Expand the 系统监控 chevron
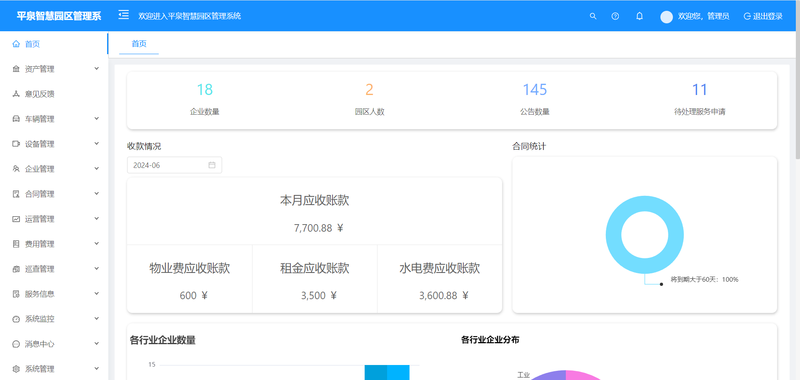This screenshot has height=380, width=800. (97, 318)
